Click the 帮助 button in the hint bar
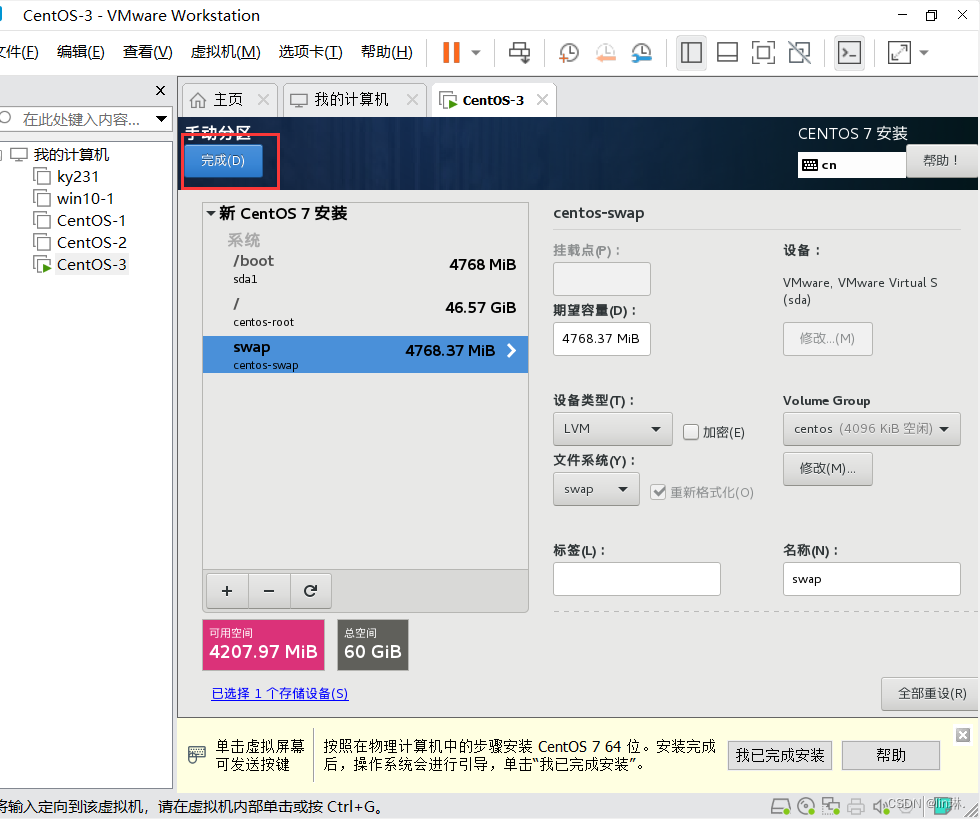This screenshot has width=980, height=819. (891, 755)
